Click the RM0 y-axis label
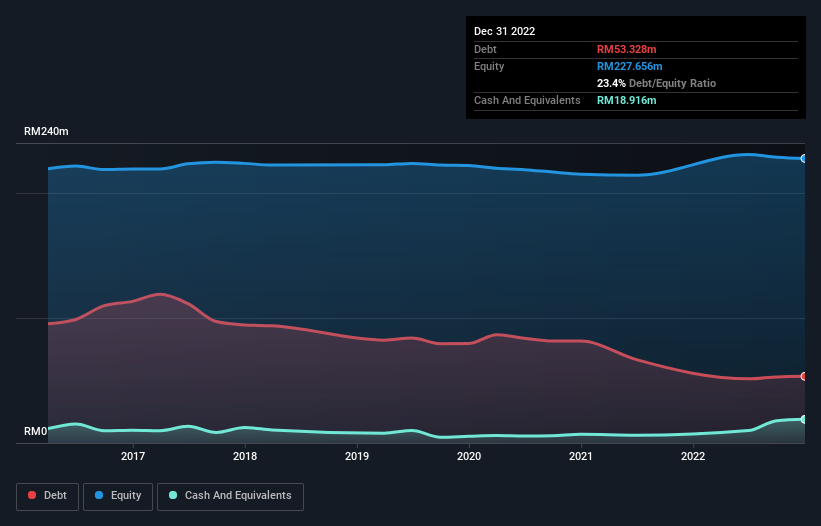The width and height of the screenshot is (821, 526). coord(36,431)
